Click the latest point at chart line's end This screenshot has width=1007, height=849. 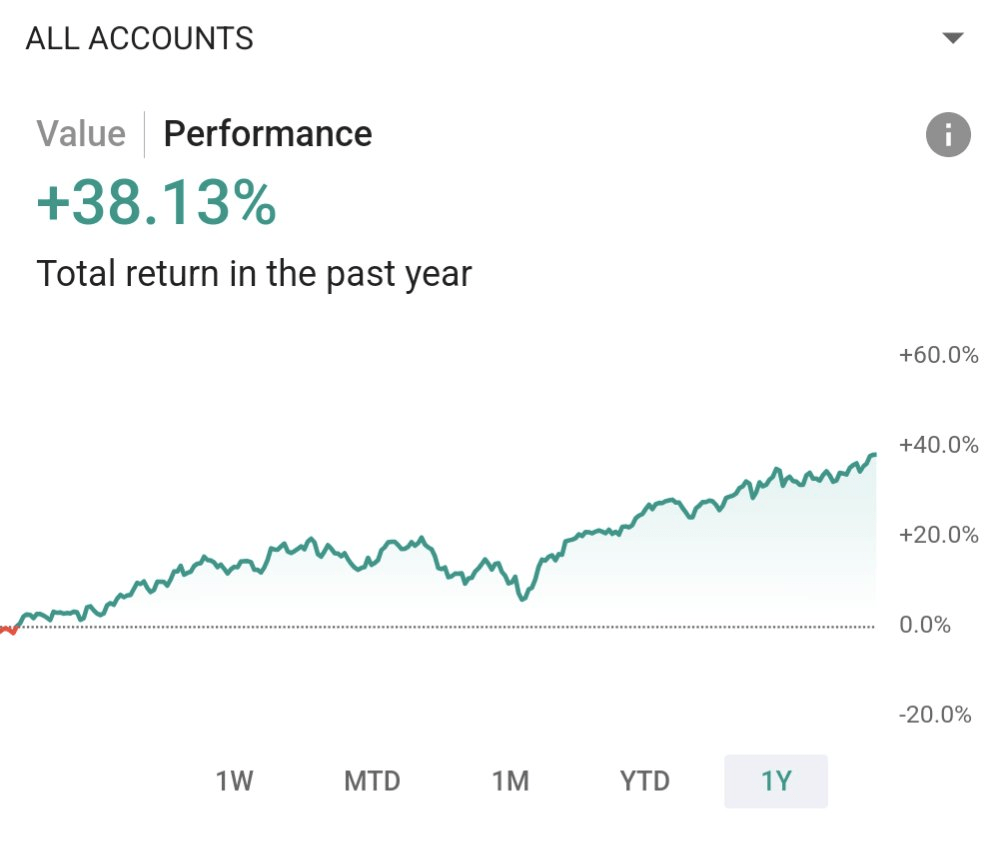(874, 456)
